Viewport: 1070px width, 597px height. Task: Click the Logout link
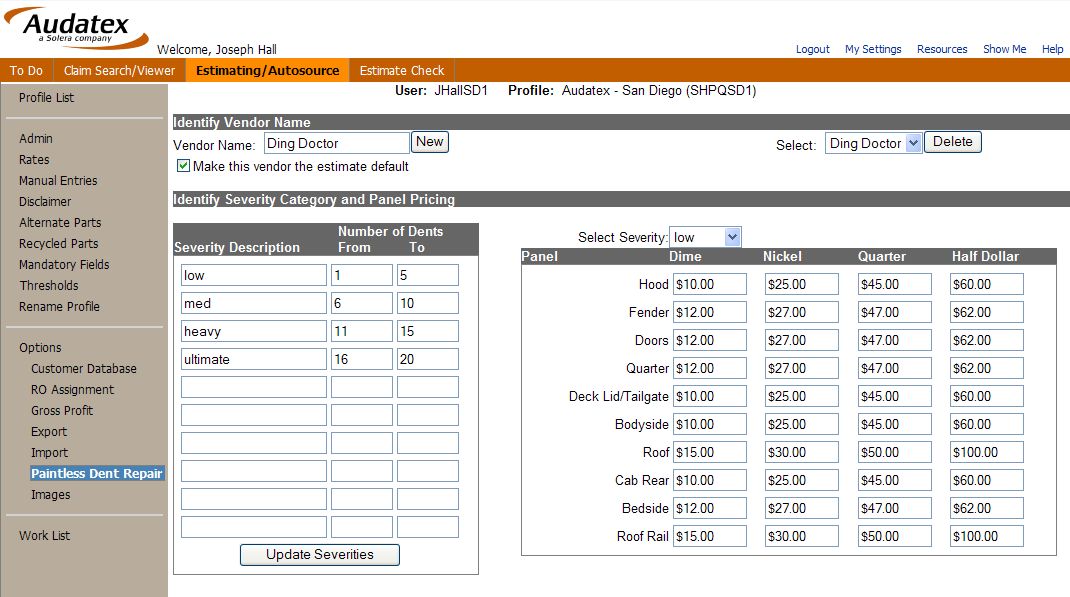click(813, 49)
